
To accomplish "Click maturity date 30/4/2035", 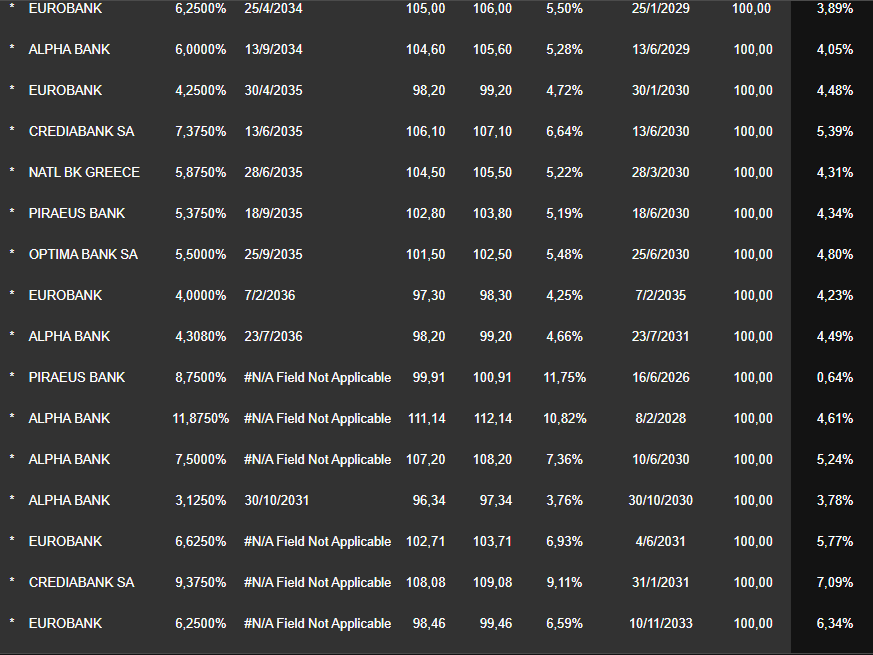I will coord(273,90).
